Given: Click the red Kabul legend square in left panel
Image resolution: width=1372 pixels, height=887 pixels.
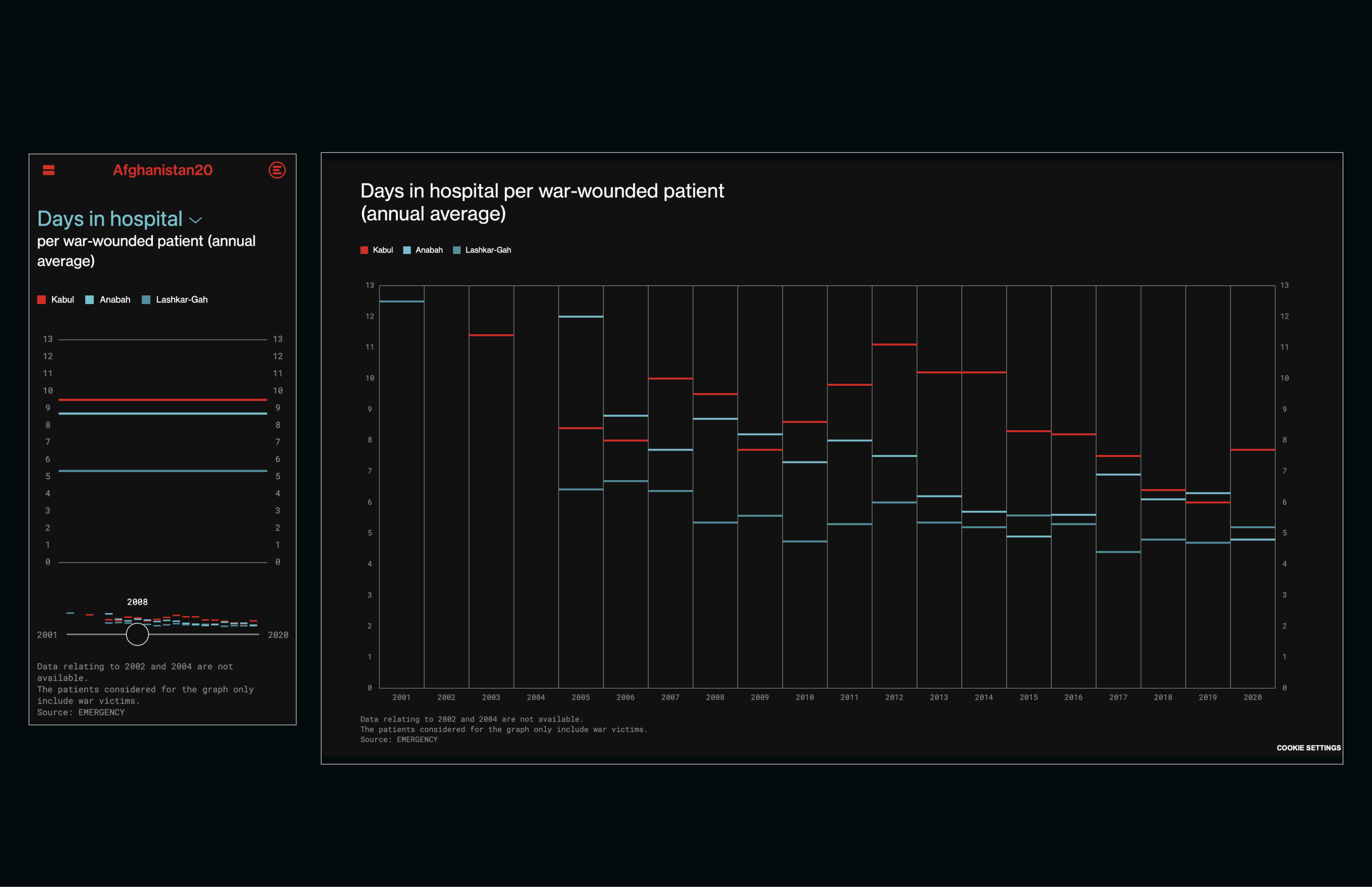Looking at the screenshot, I should (41, 299).
